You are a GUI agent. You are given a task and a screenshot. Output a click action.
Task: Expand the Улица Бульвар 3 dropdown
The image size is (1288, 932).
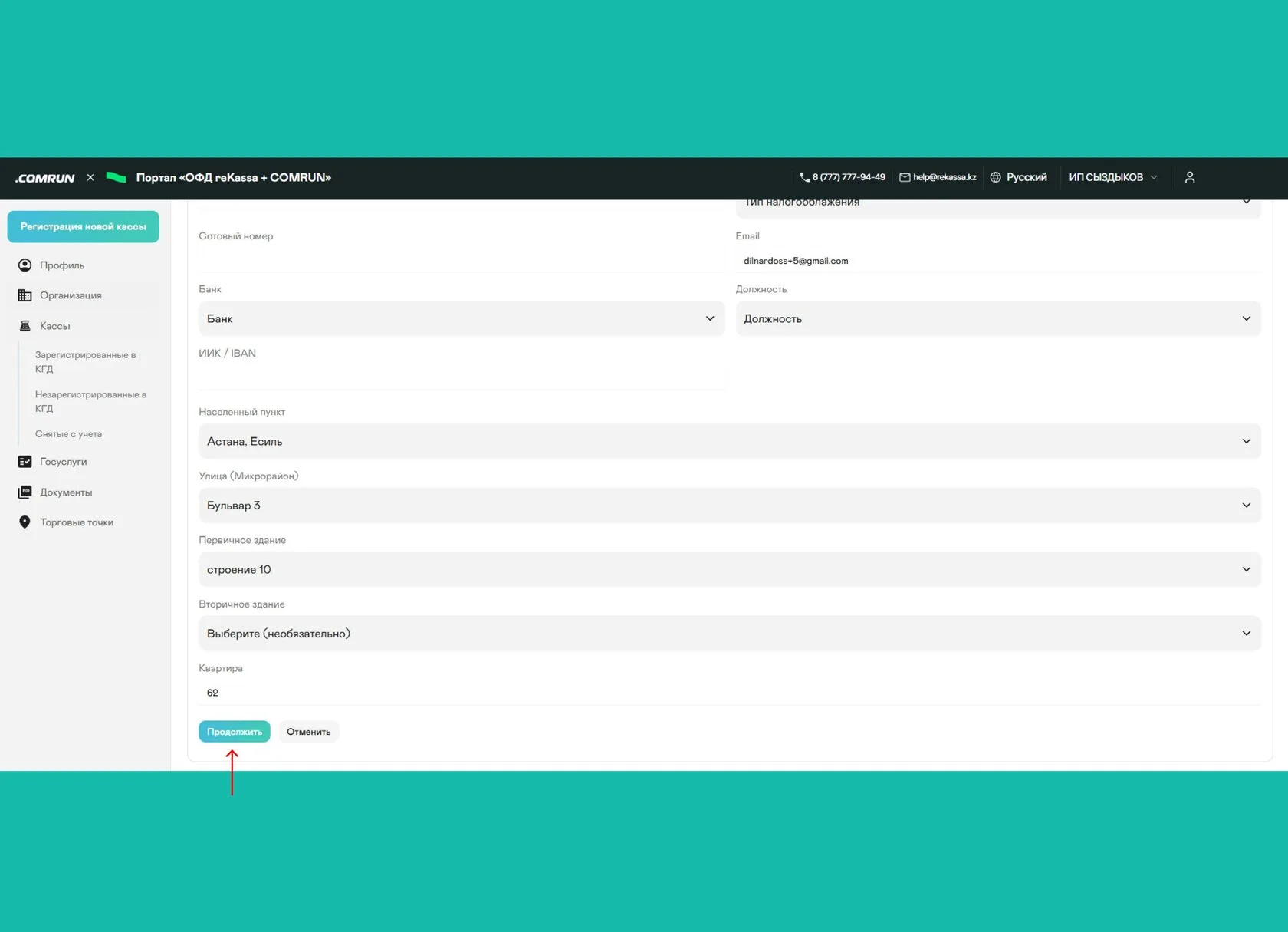[730, 506]
